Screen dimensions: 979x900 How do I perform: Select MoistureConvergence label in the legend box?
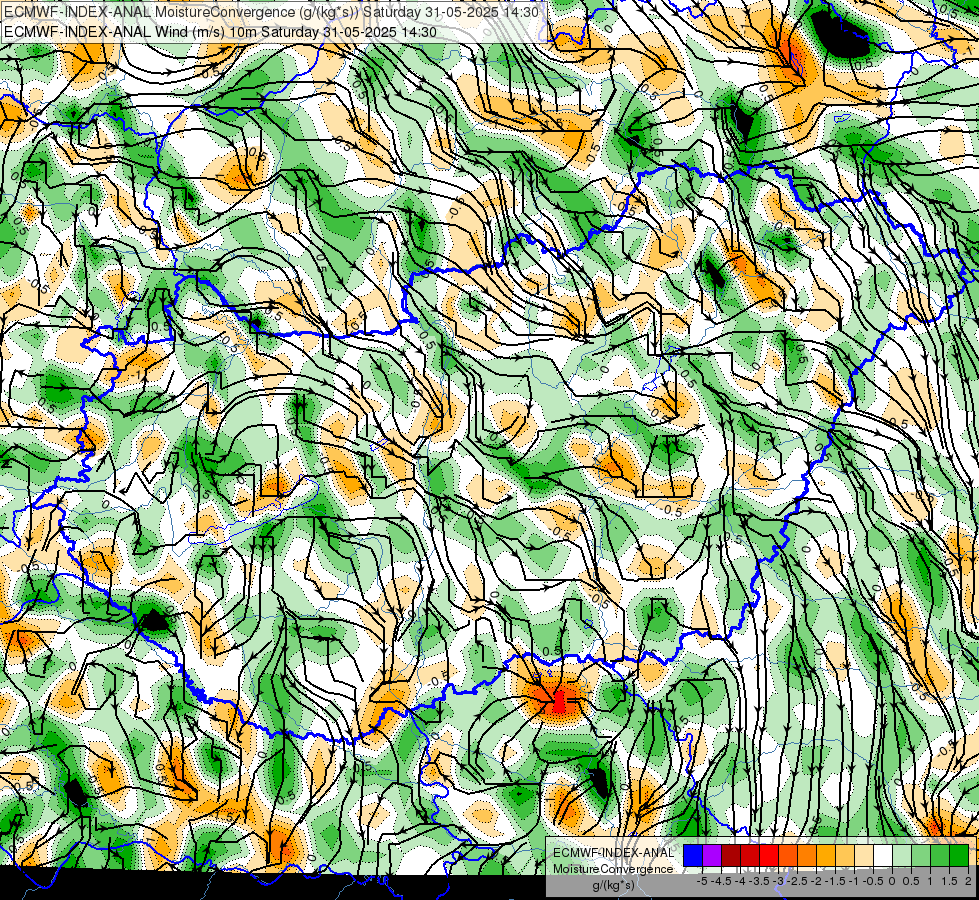(613, 869)
